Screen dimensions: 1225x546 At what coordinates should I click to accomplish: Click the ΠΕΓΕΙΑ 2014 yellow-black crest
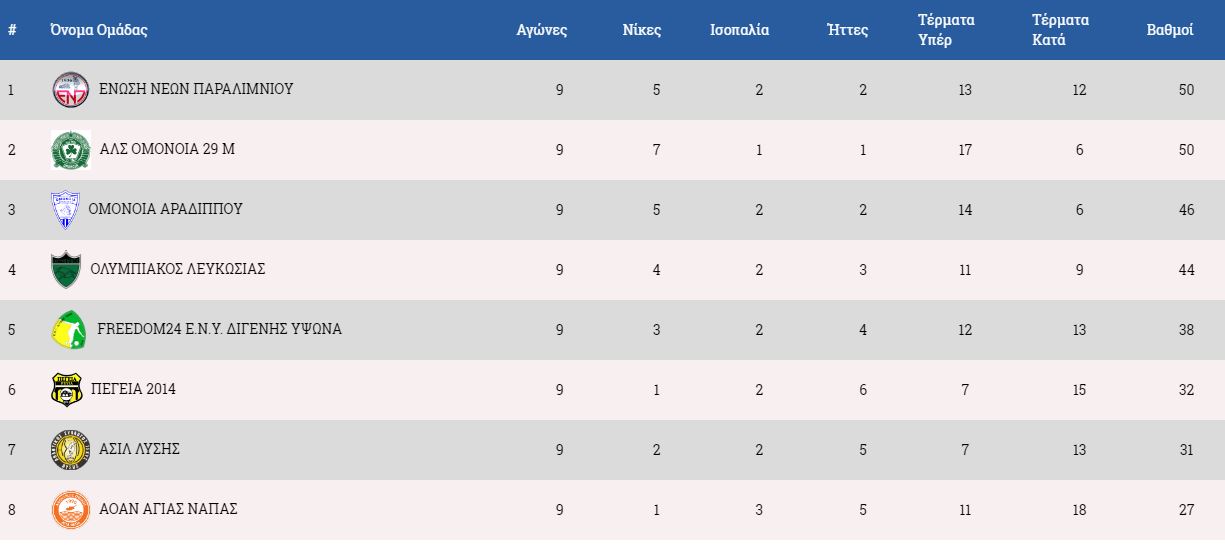pos(66,390)
